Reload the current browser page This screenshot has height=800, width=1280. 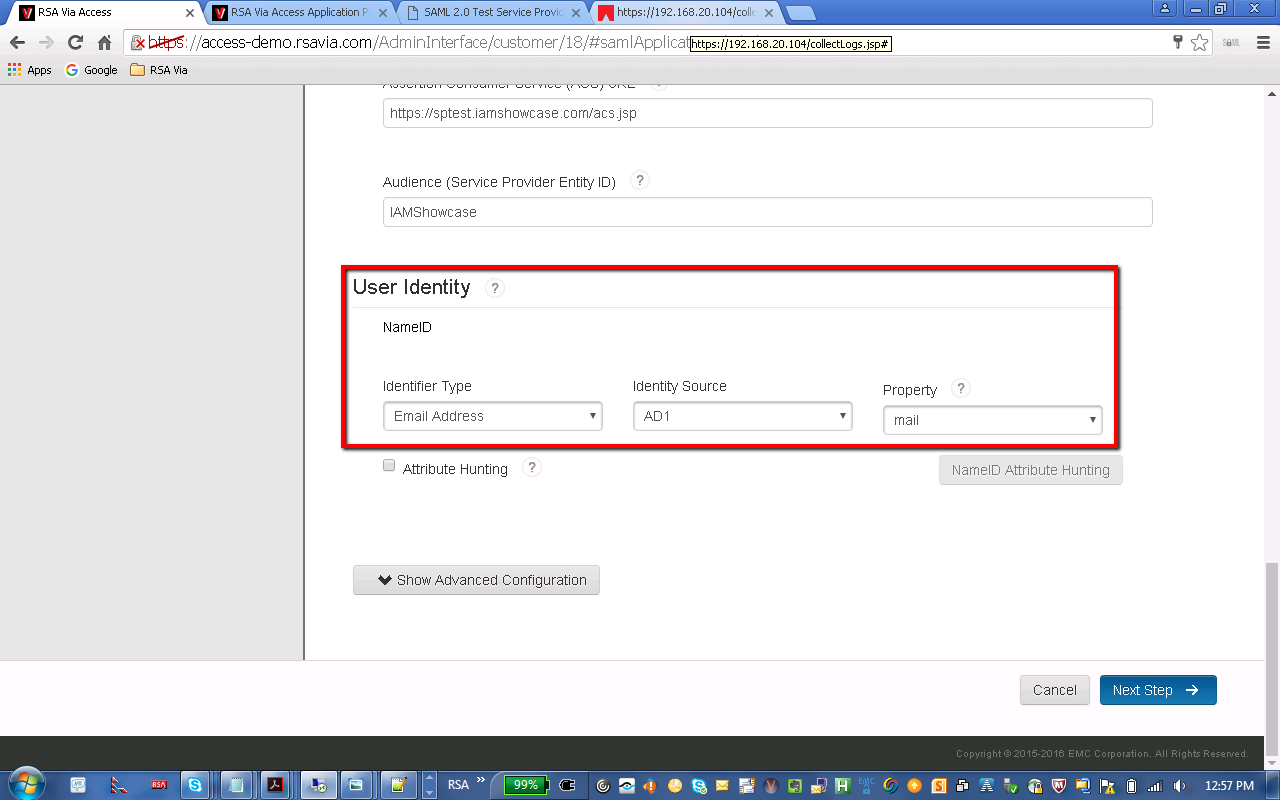(x=75, y=43)
